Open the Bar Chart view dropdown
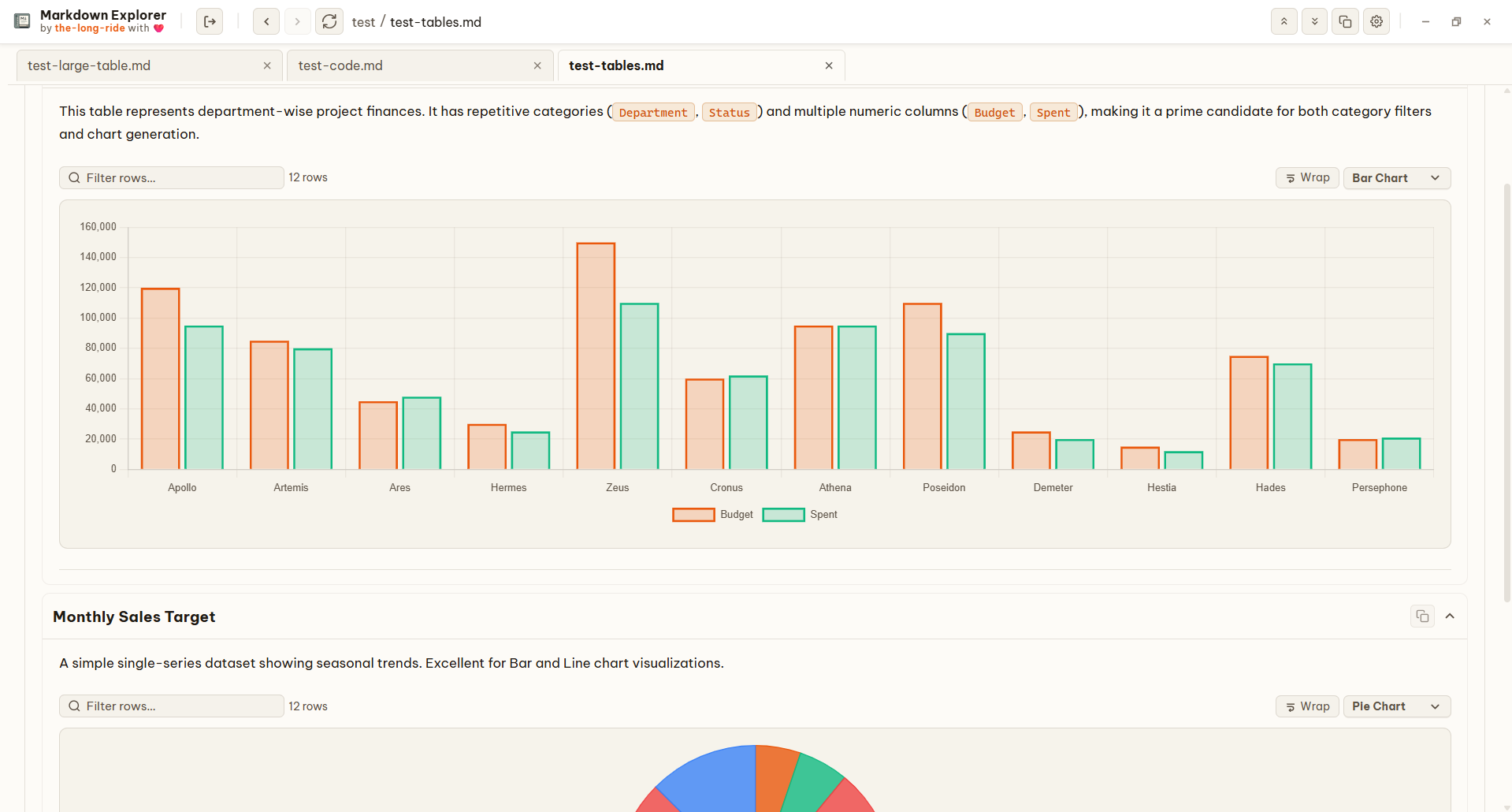This screenshot has height=812, width=1512. [x=1396, y=177]
